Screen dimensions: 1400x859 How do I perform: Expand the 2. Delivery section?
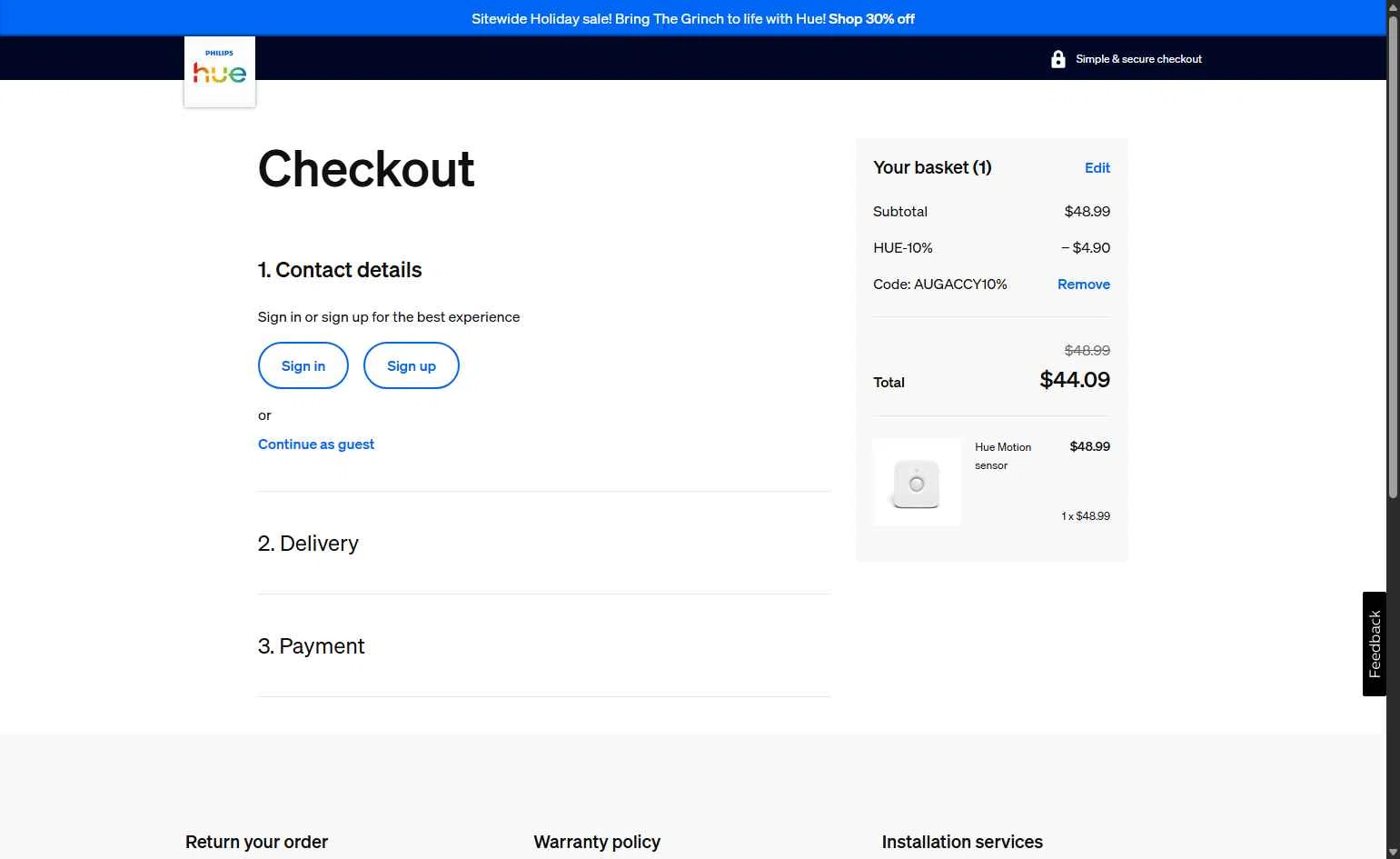point(308,543)
